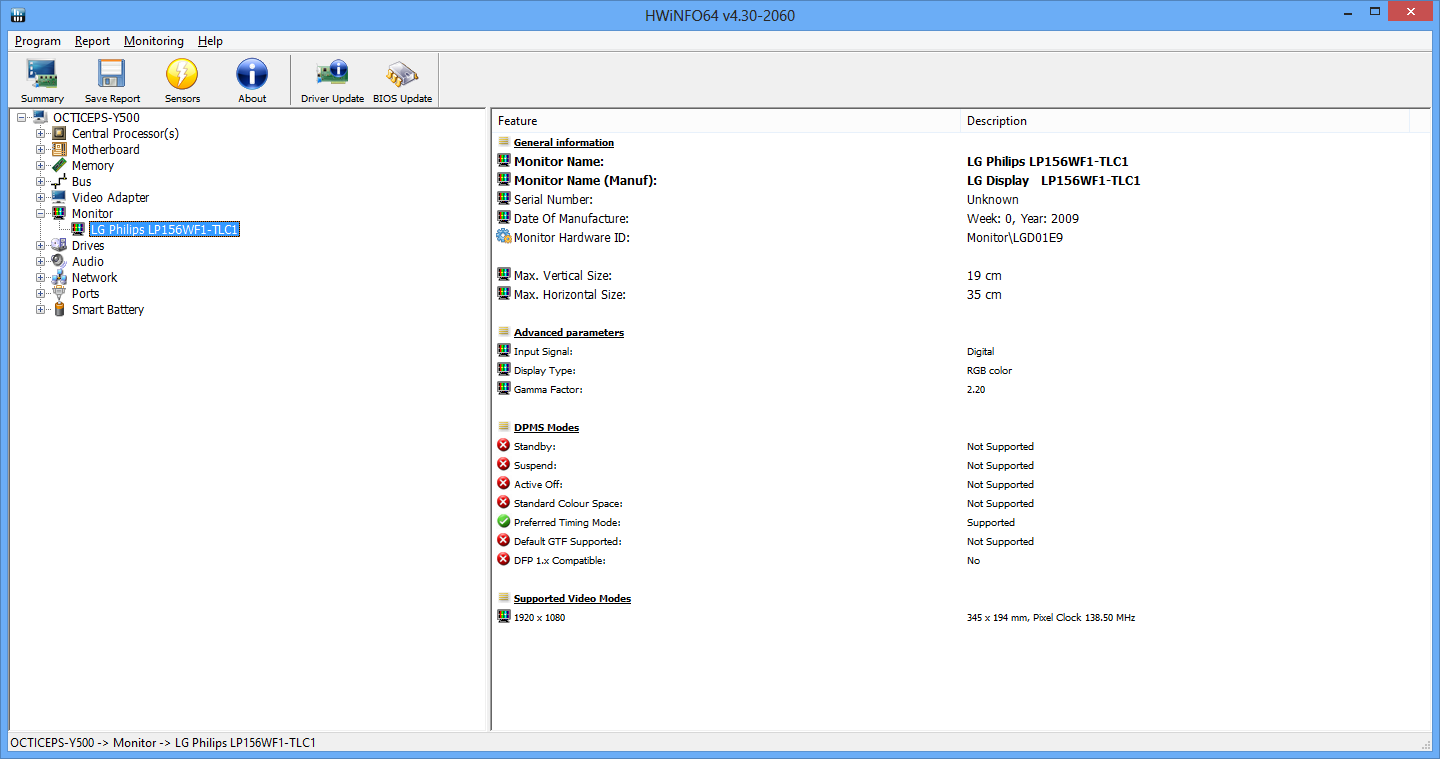The height and width of the screenshot is (759, 1440).
Task: Click the Drives tree icon
Action: tap(60, 246)
